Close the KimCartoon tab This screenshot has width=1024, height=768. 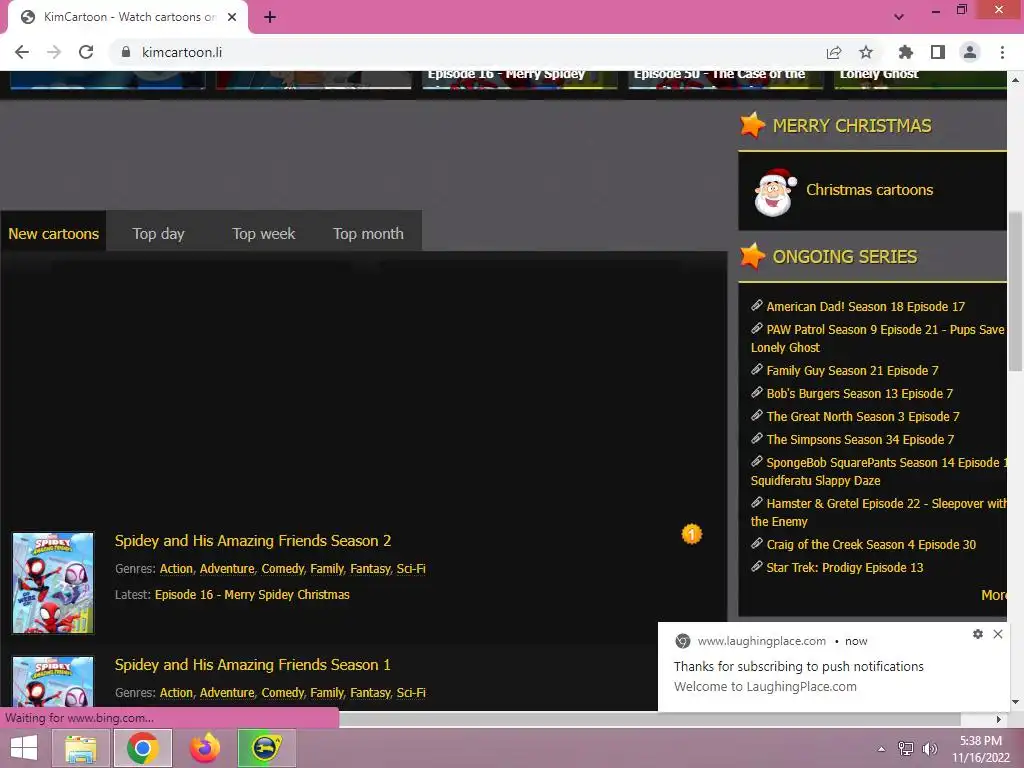(232, 17)
